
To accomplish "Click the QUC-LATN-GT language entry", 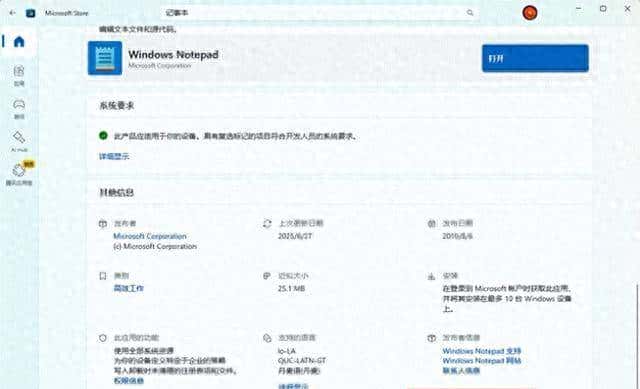I will coord(302,361).
